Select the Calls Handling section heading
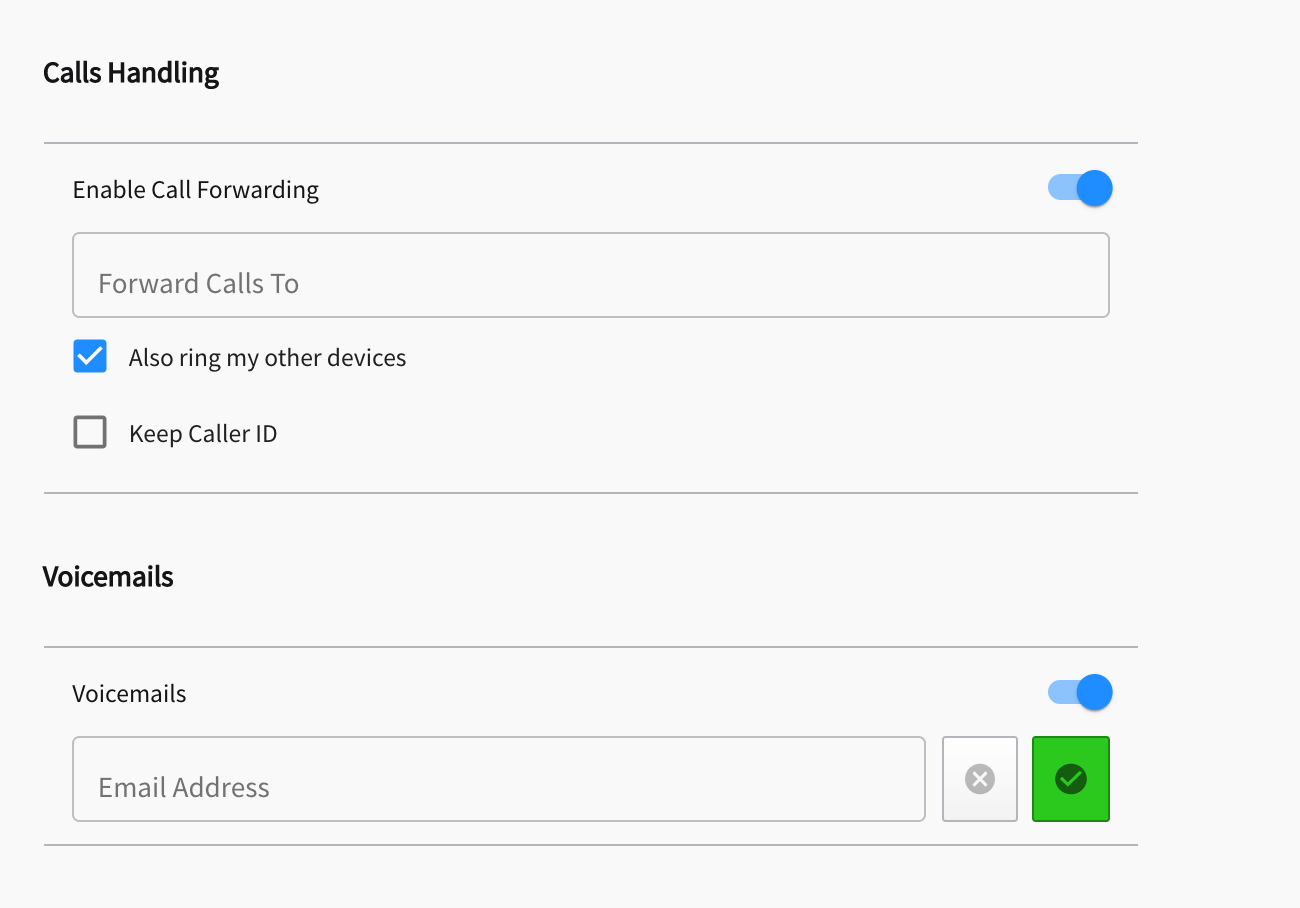 click(131, 73)
